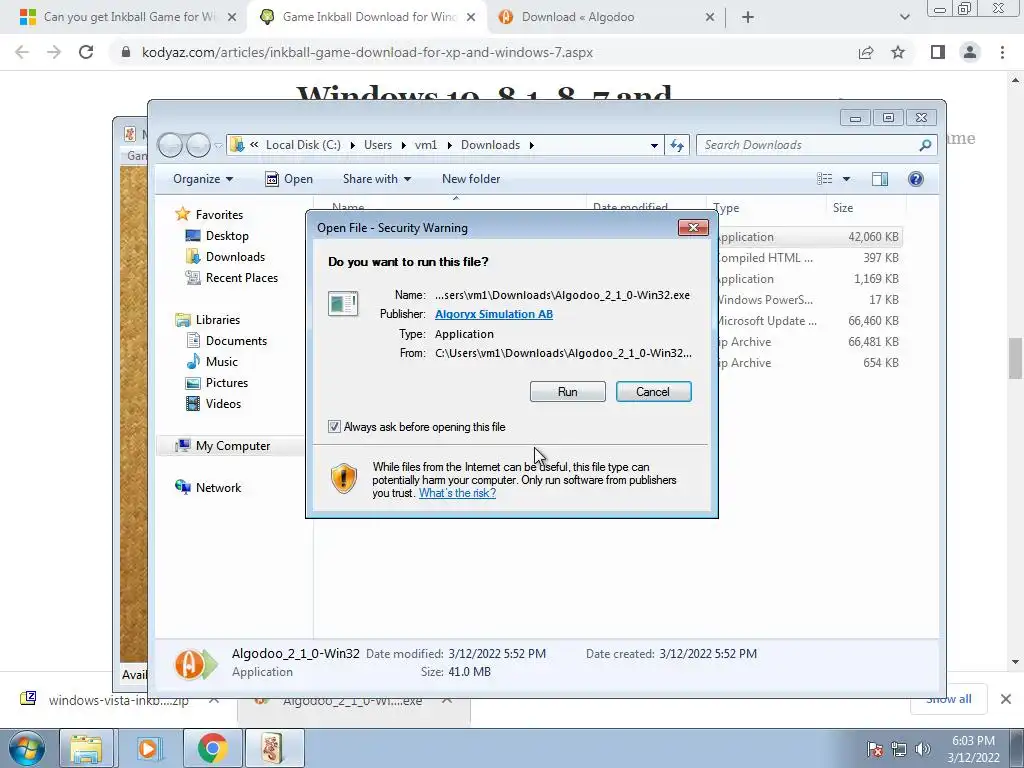Toggle Chrome side panel icon
This screenshot has height=768, width=1024.
tap(938, 52)
